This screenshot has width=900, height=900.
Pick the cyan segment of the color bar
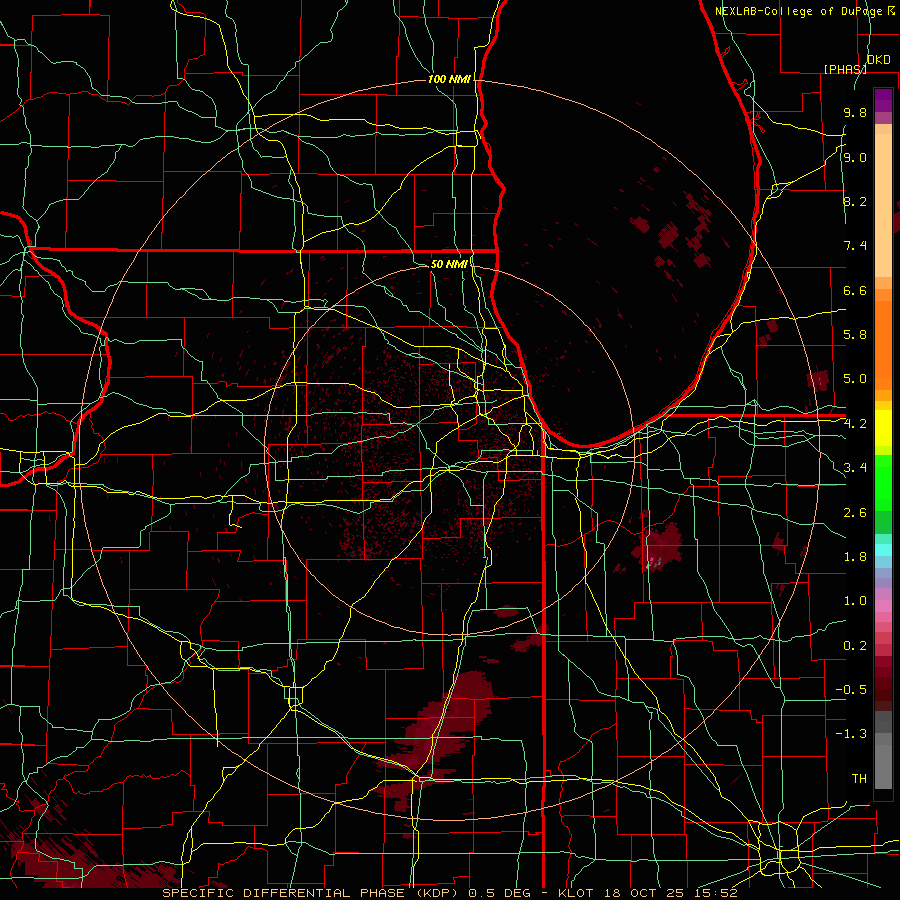click(x=883, y=550)
